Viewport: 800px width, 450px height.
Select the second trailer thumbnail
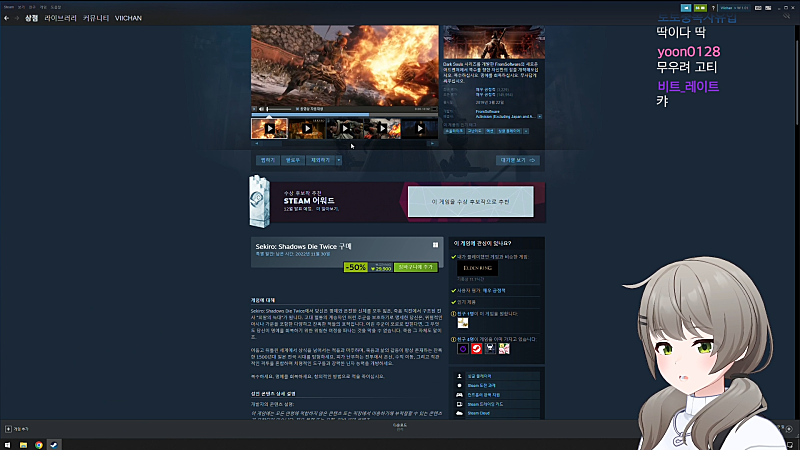tap(307, 129)
